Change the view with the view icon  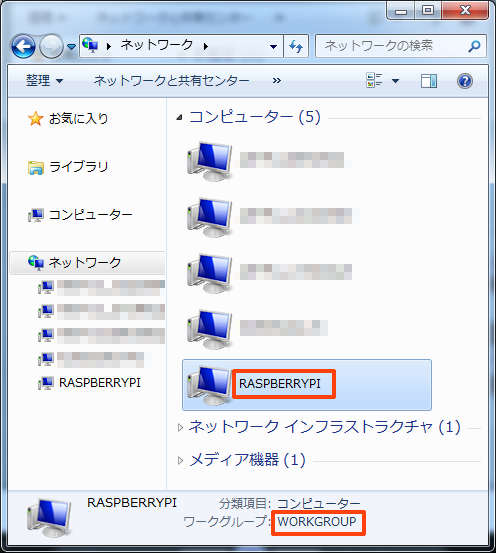(x=374, y=80)
